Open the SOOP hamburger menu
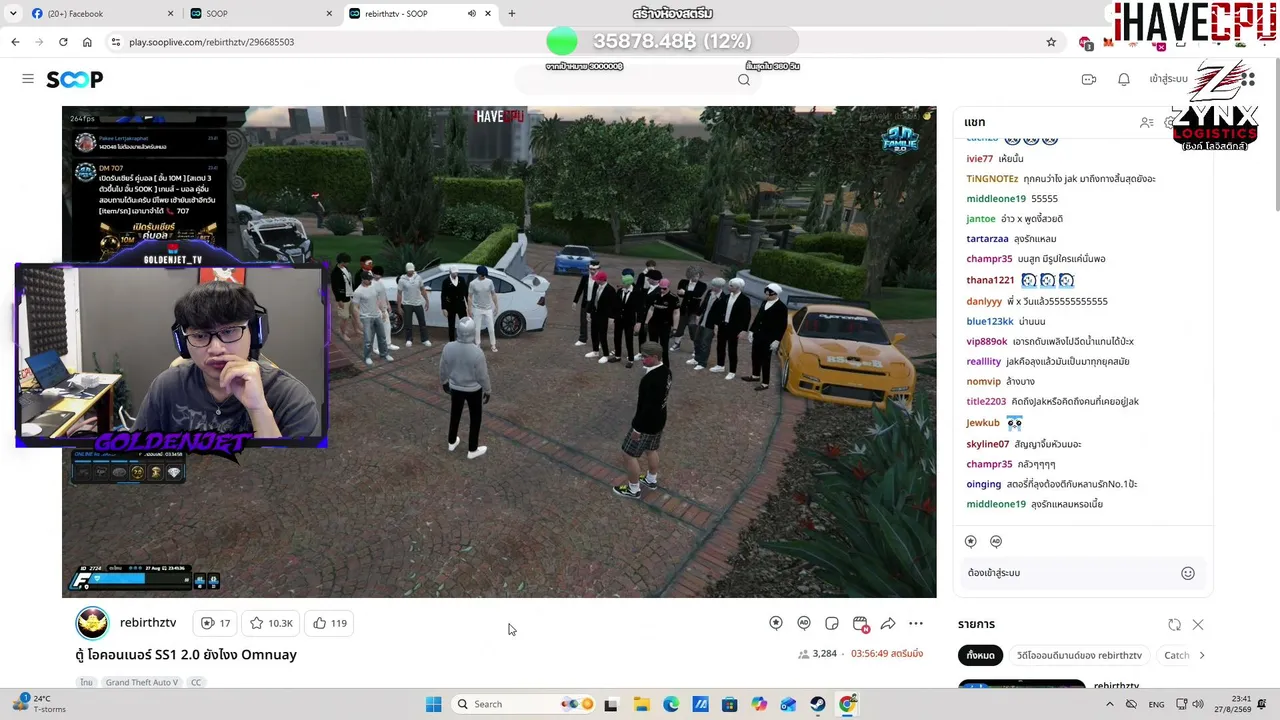The width and height of the screenshot is (1280, 720). coord(28,79)
